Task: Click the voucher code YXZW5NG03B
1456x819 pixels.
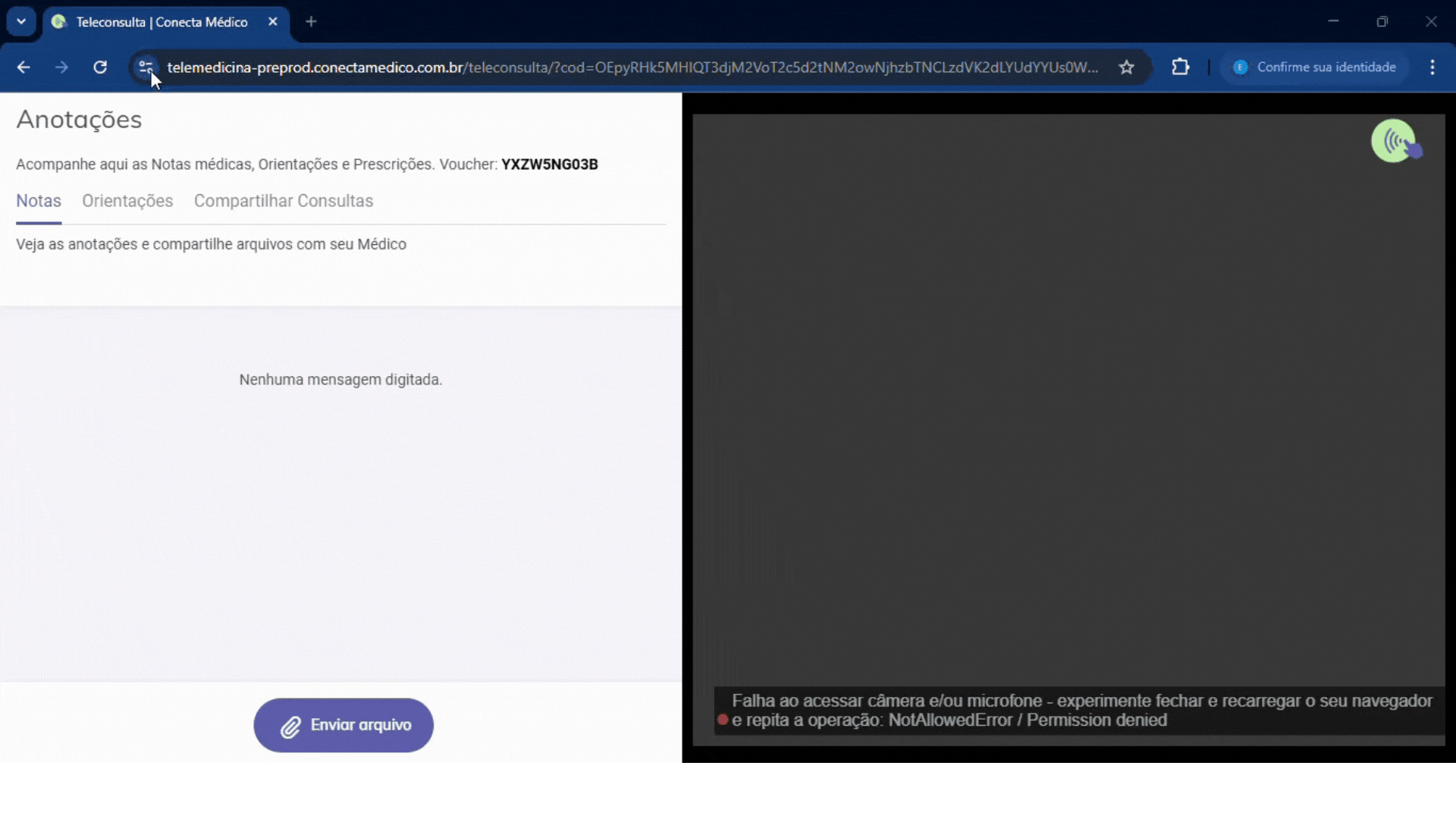Action: (x=549, y=165)
